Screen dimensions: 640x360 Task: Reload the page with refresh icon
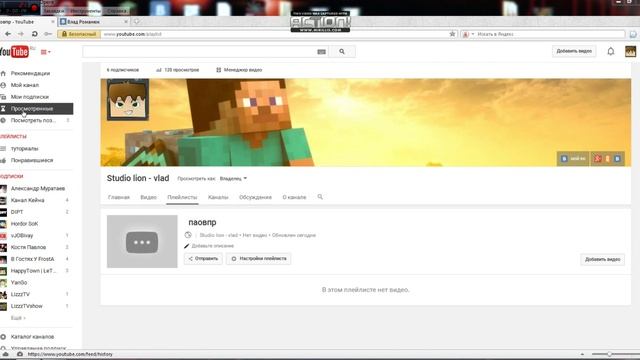coord(35,34)
